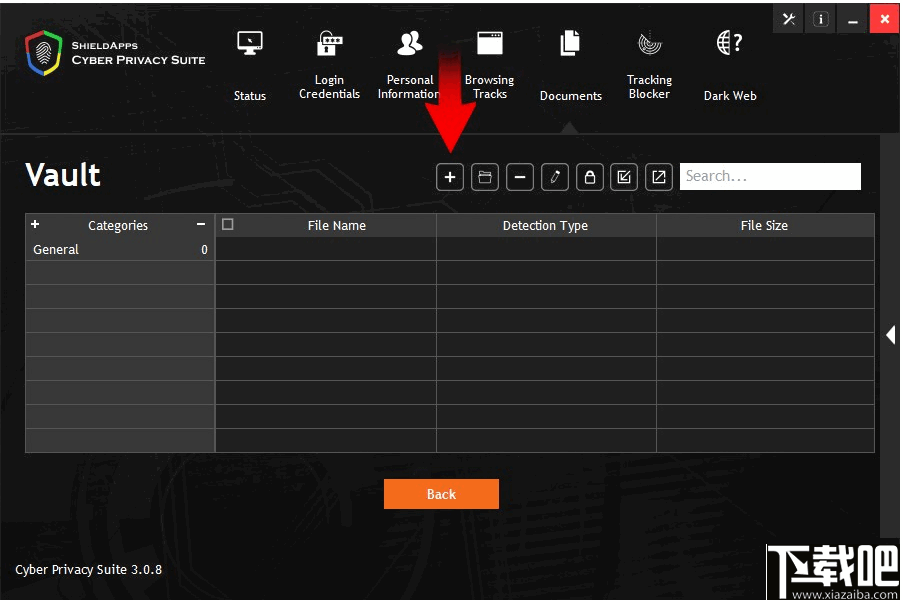Click the import arrow-in-box icon
The width and height of the screenshot is (902, 600).
pos(624,177)
